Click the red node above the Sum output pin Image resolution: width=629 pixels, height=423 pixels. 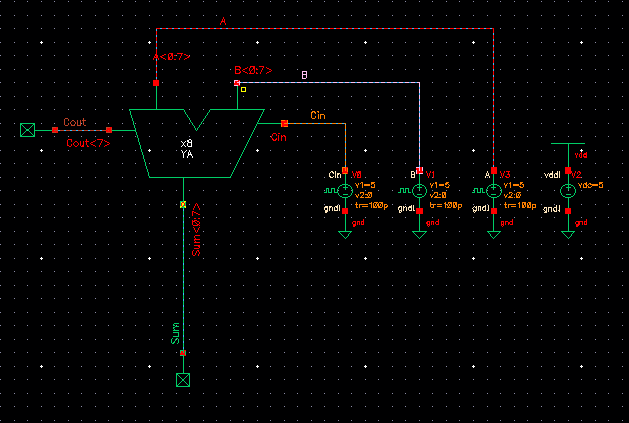click(183, 353)
